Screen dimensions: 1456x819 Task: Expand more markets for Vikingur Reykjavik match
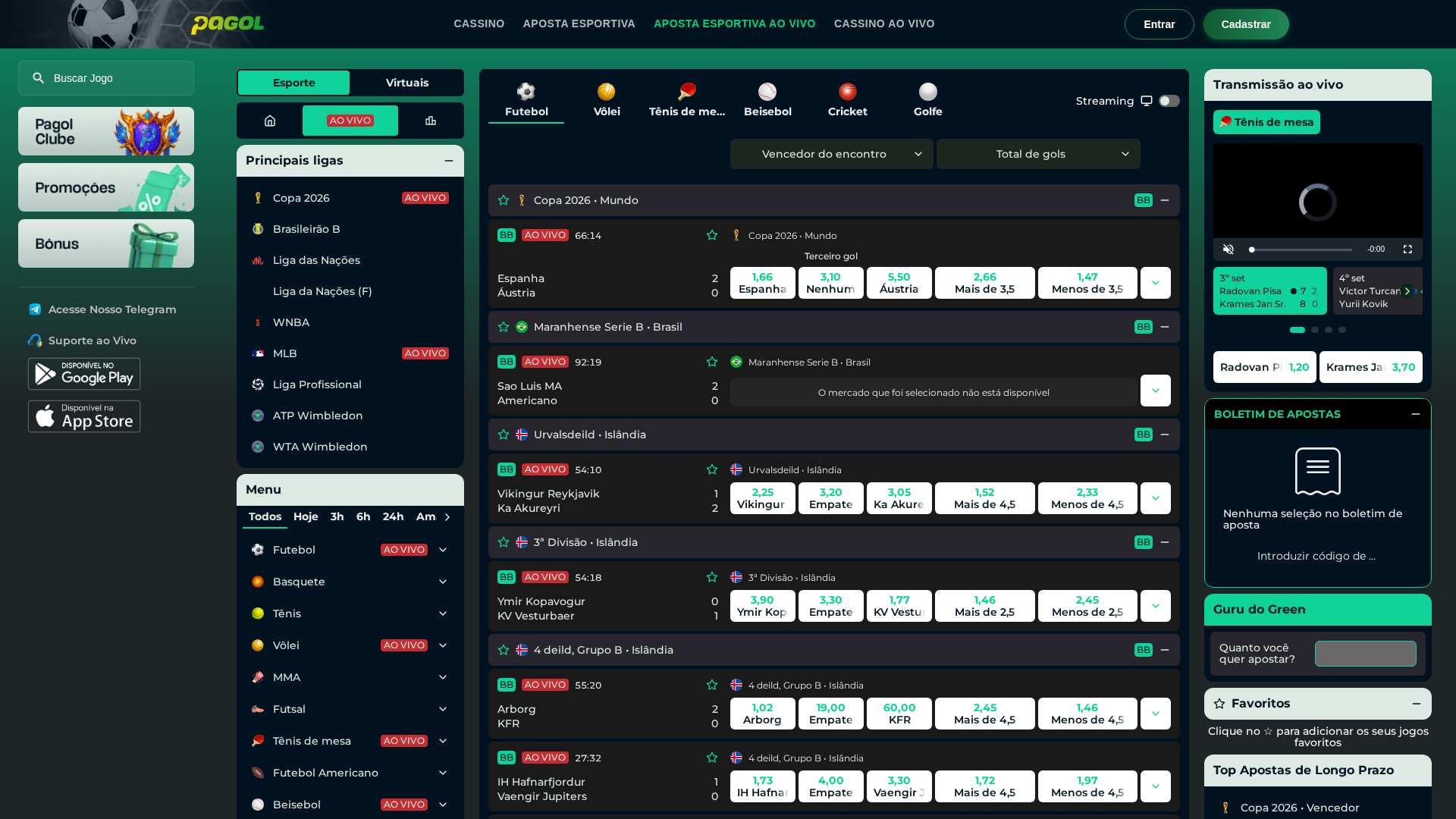point(1156,498)
